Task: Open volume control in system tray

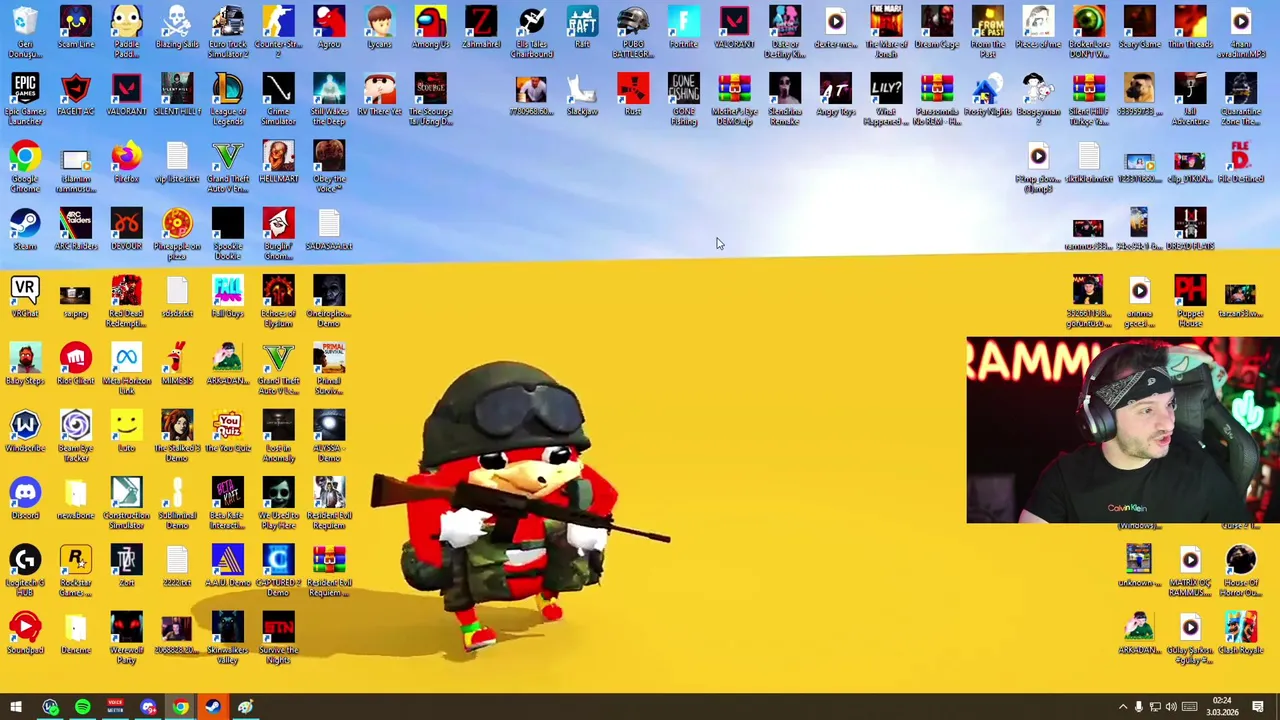Action: [1171, 707]
